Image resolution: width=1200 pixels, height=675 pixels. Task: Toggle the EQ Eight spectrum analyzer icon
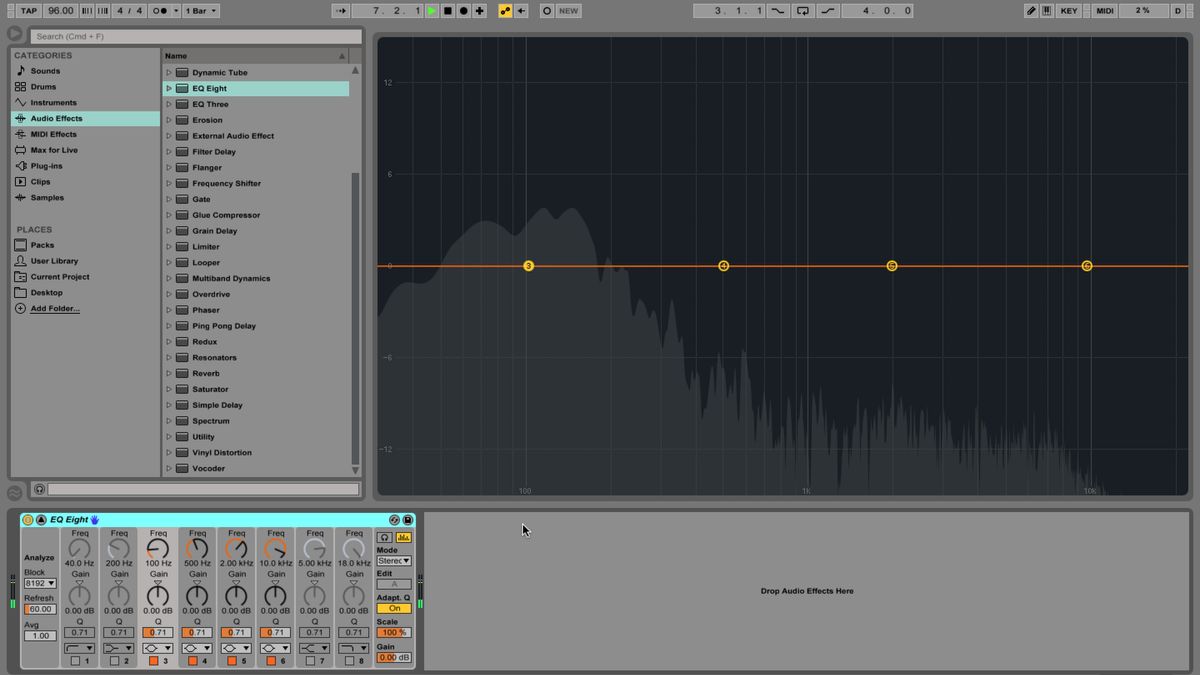pyautogui.click(x=404, y=537)
